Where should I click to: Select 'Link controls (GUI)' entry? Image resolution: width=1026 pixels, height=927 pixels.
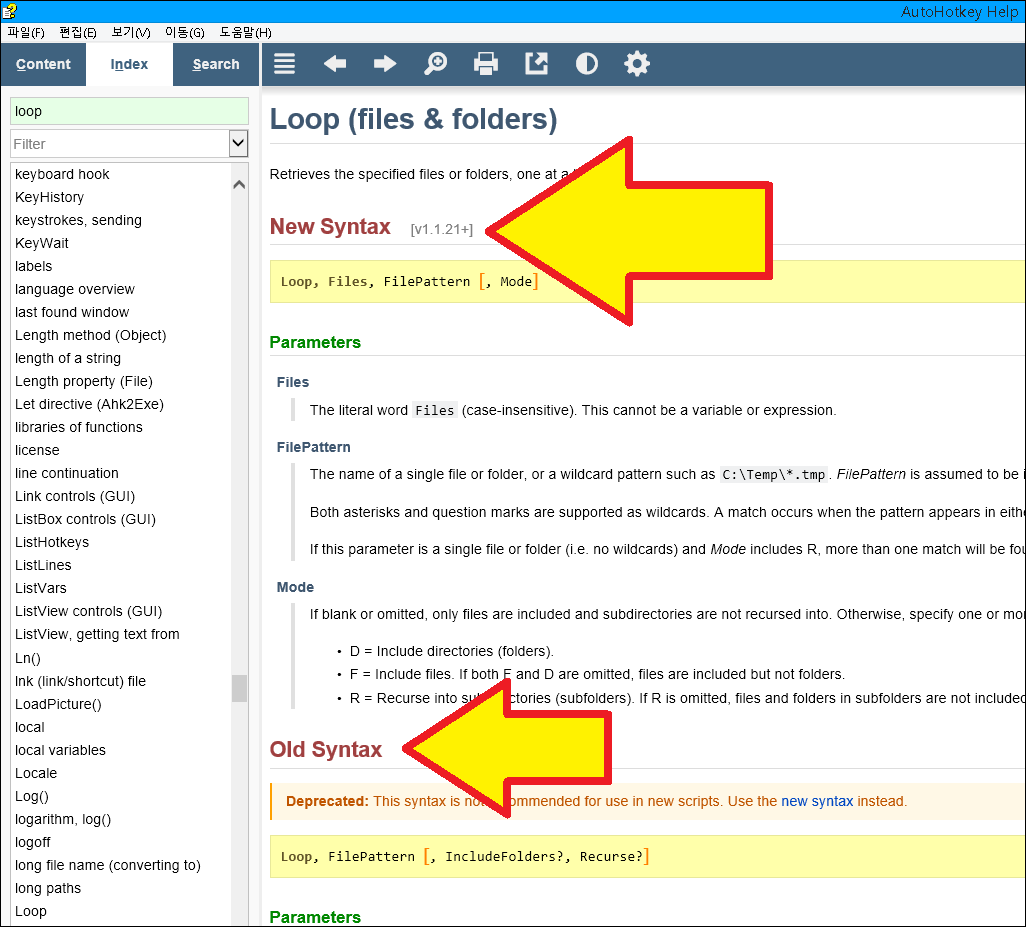point(75,496)
